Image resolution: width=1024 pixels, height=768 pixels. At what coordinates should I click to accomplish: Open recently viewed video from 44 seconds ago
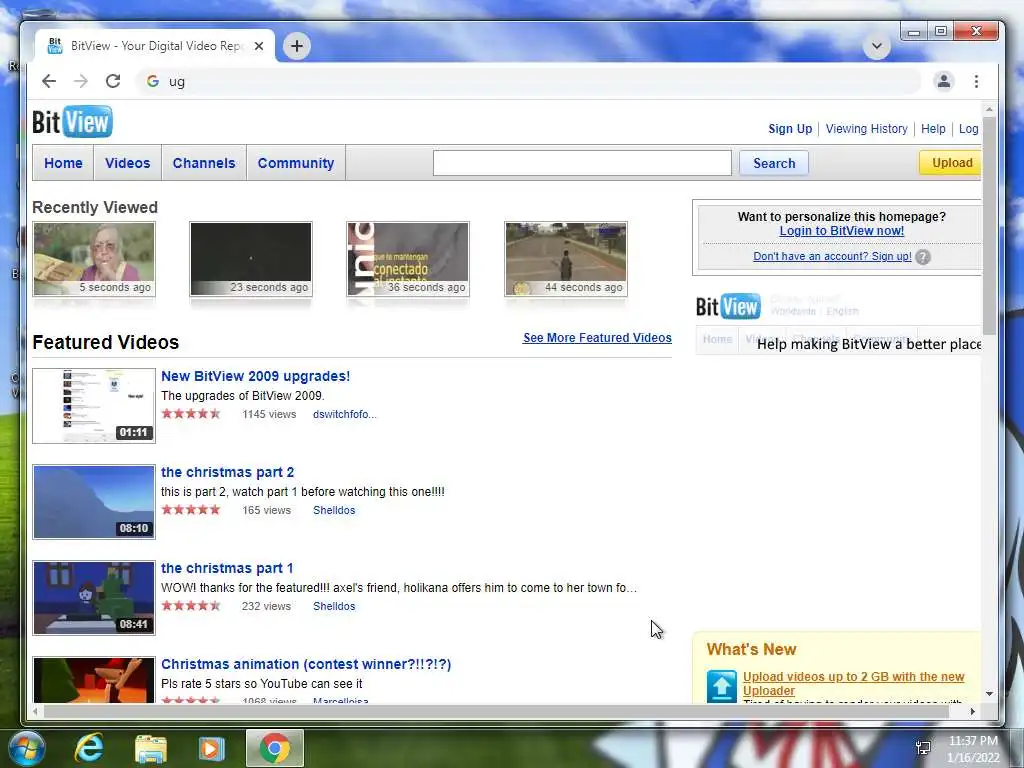pyautogui.click(x=566, y=259)
